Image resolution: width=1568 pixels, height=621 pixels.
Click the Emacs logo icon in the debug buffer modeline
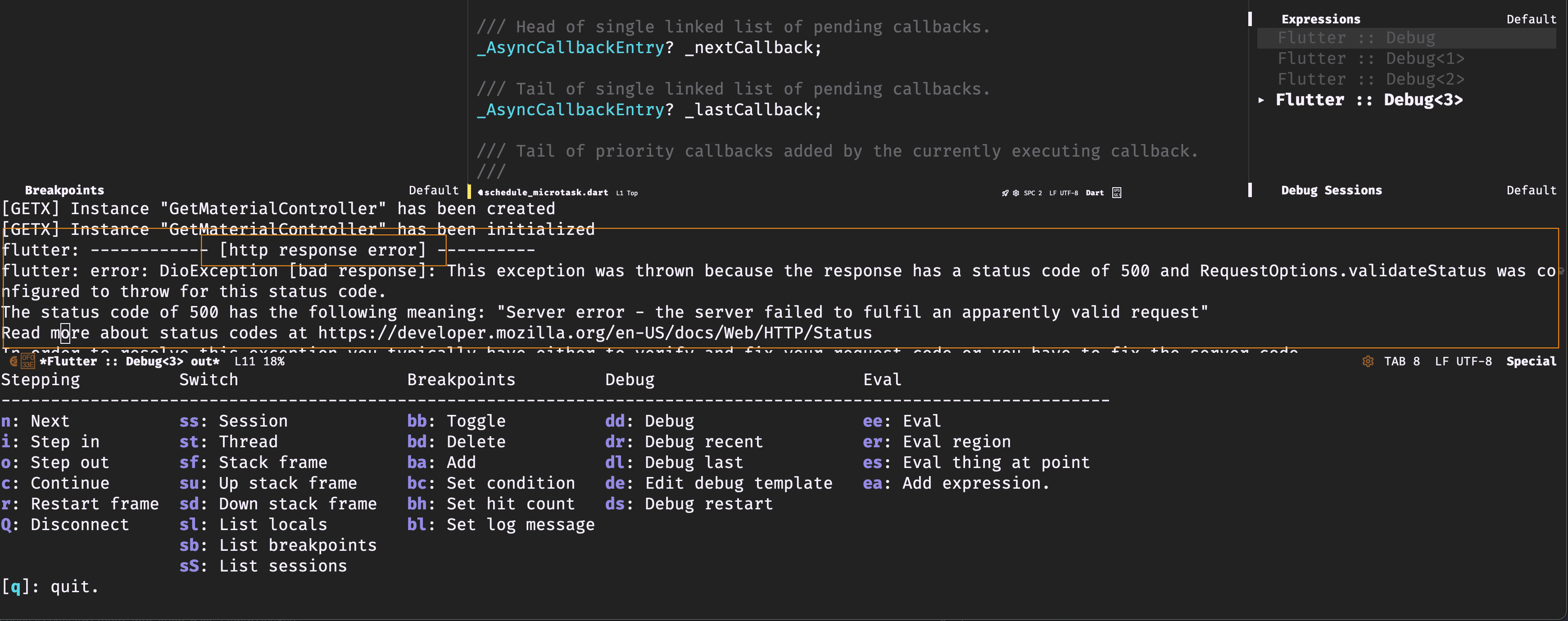[x=14, y=362]
